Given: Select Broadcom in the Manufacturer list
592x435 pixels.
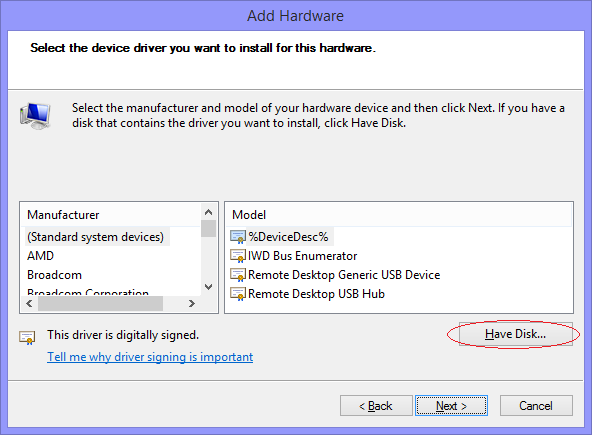Looking at the screenshot, I should pyautogui.click(x=54, y=275).
